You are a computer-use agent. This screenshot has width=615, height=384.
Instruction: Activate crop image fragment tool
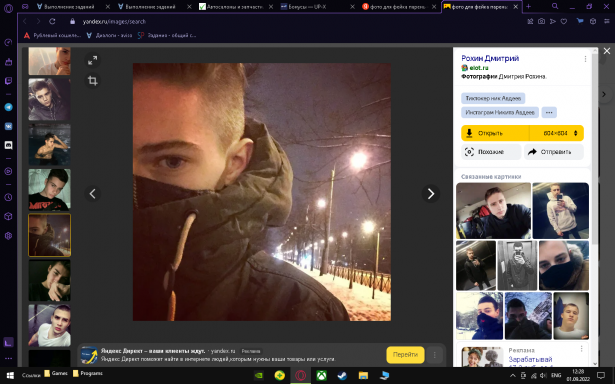(x=93, y=81)
